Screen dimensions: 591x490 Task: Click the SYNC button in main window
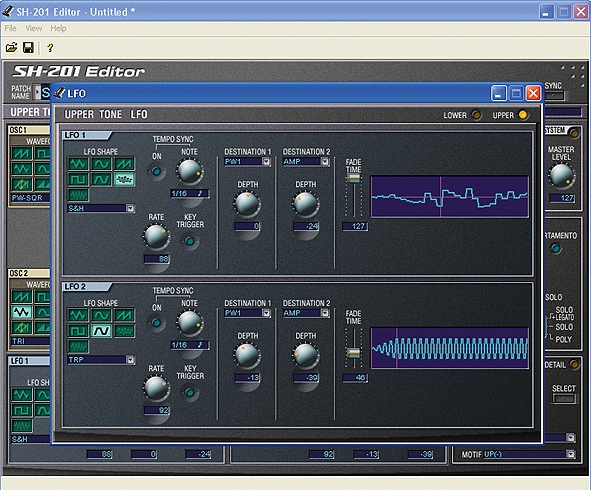(x=554, y=95)
